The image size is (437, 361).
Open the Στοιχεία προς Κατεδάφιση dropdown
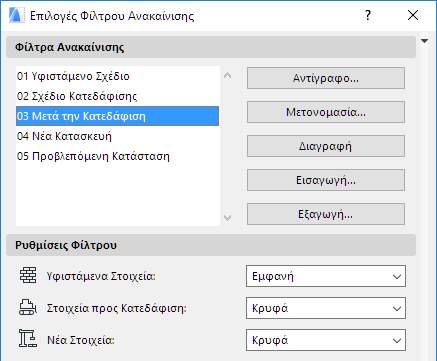pyautogui.click(x=326, y=308)
